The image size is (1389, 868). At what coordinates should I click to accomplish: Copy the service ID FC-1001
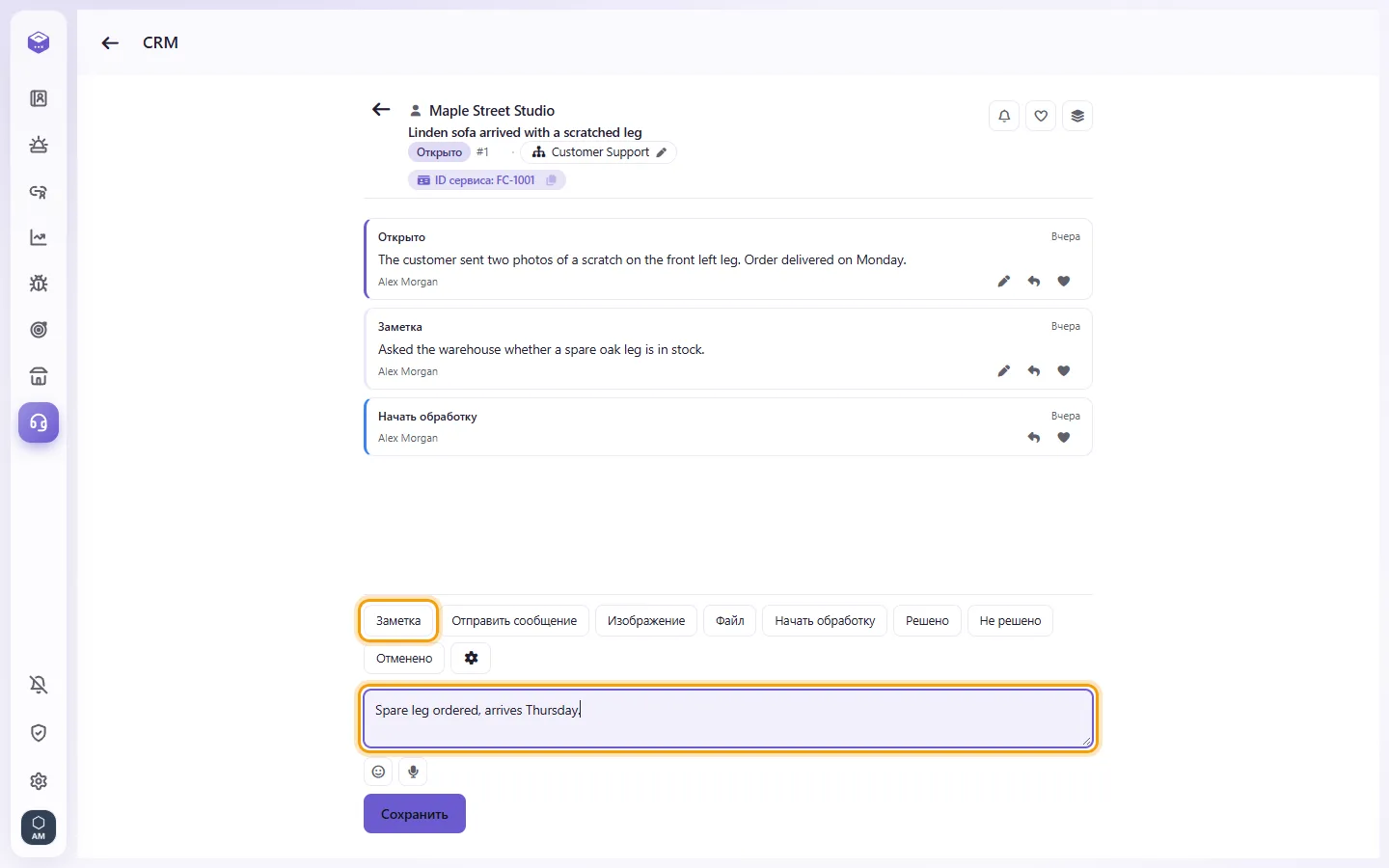click(x=552, y=180)
